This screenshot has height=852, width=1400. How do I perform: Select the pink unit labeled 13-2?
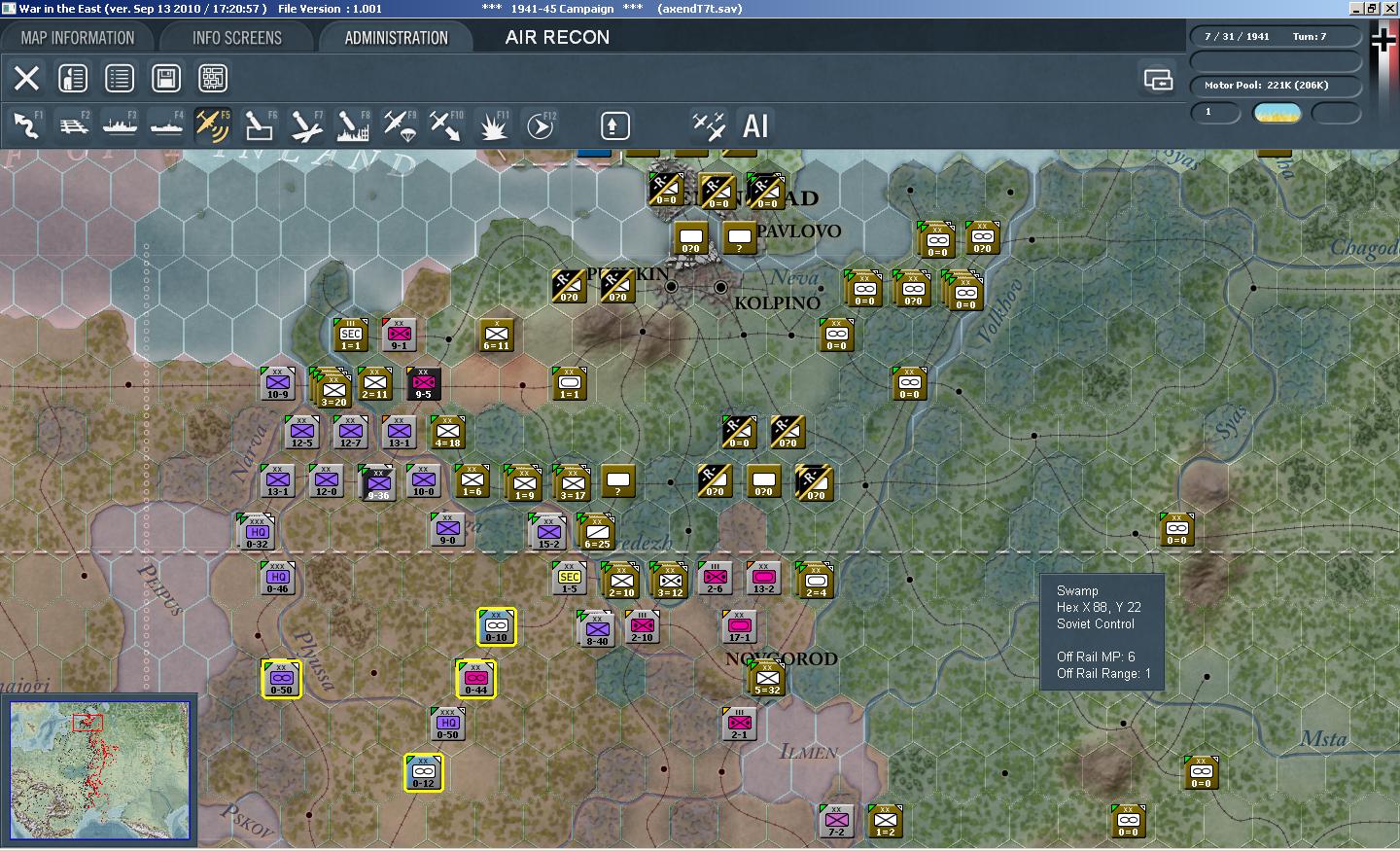(x=764, y=577)
